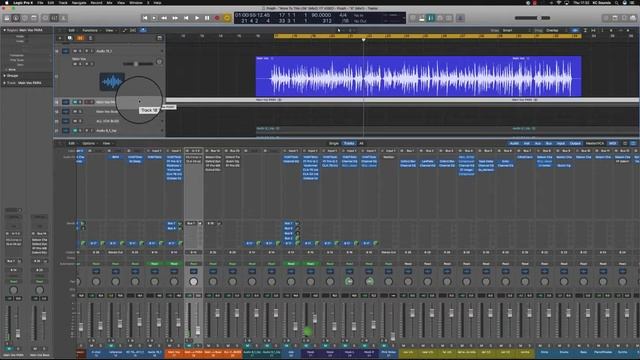
Task: Click the add track plus button
Action: [x=60, y=38]
